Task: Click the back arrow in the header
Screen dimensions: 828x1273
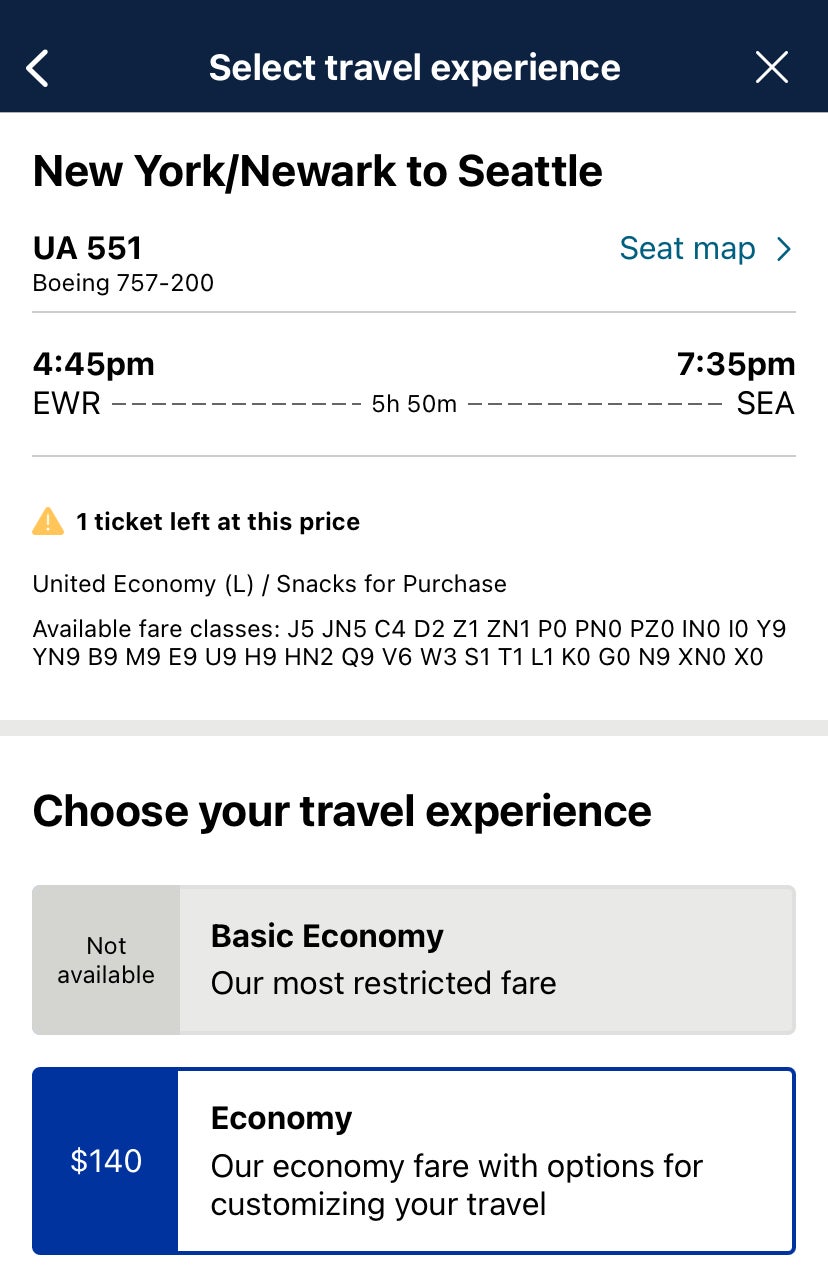Action: 38,67
